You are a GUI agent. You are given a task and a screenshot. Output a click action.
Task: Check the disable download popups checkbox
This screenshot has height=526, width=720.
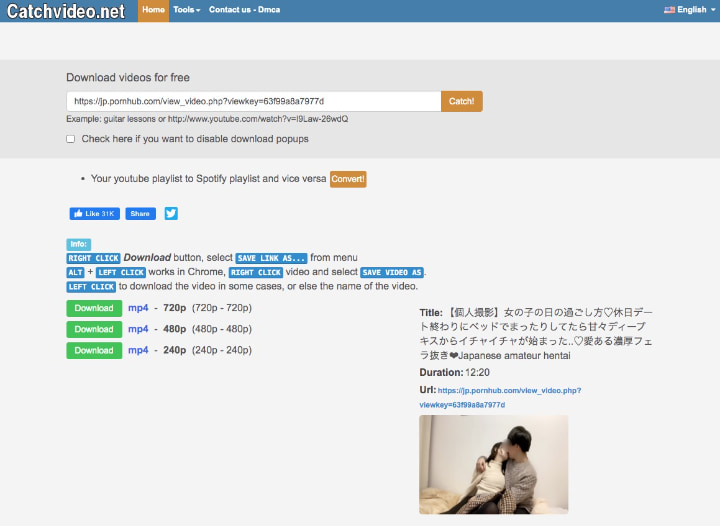71,139
